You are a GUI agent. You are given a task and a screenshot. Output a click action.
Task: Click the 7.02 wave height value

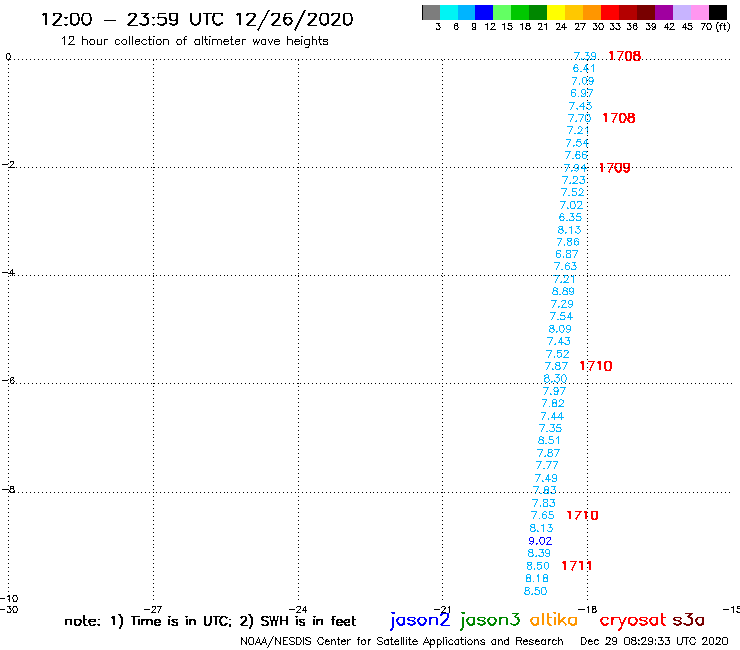571,205
